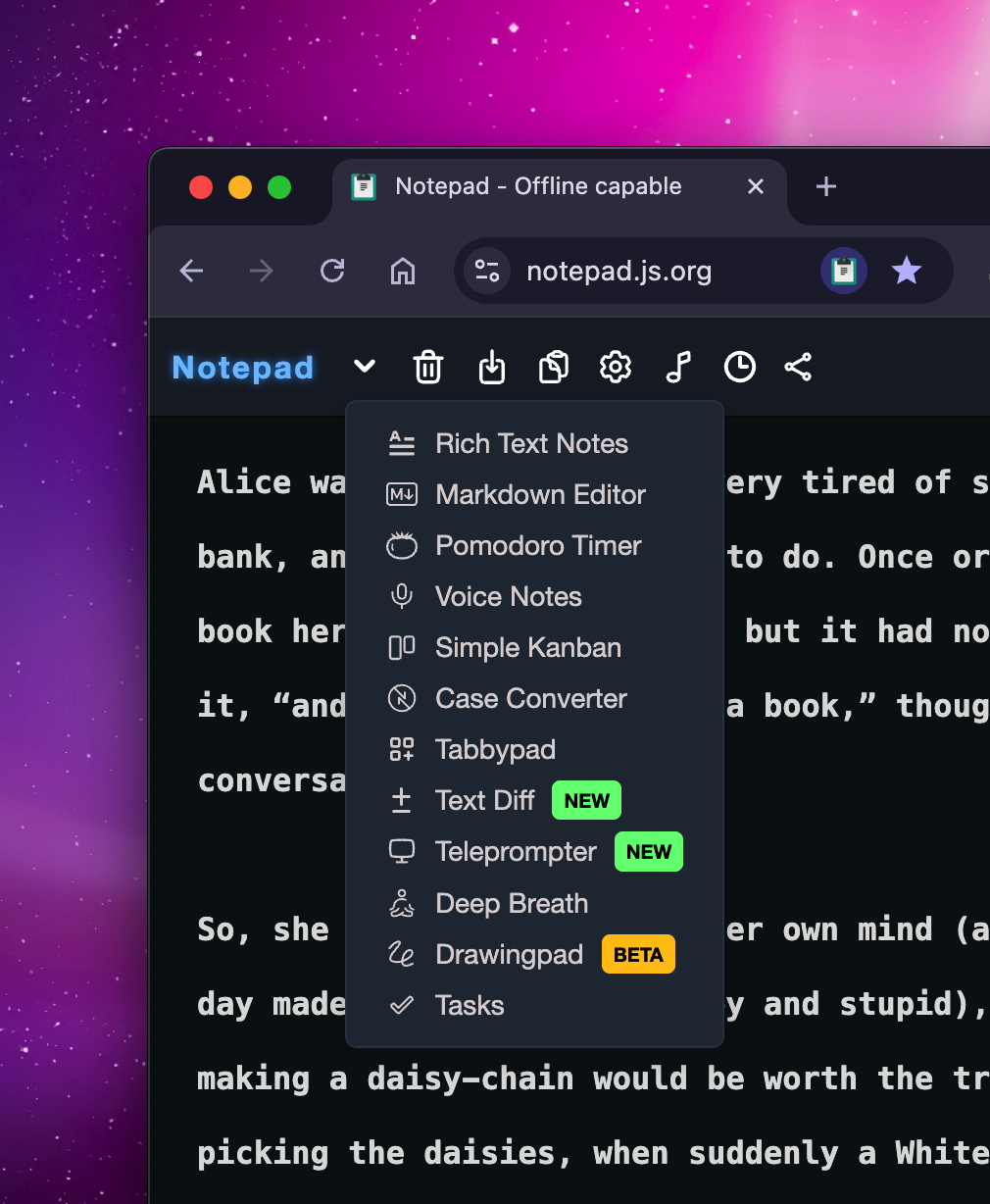Click the Voice Notes microphone icon
This screenshot has height=1204, width=990.
click(x=402, y=597)
